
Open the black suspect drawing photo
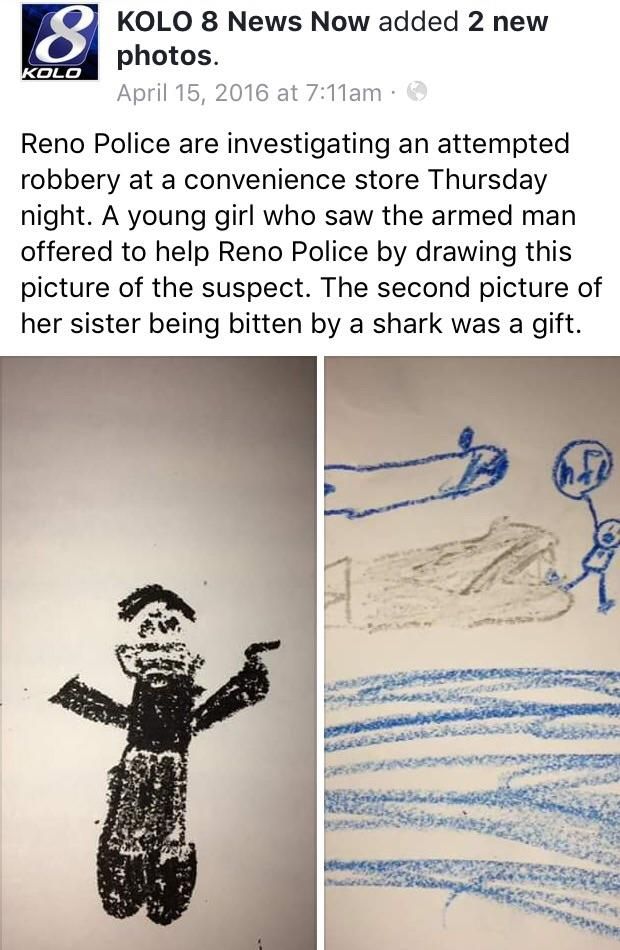pos(158,653)
